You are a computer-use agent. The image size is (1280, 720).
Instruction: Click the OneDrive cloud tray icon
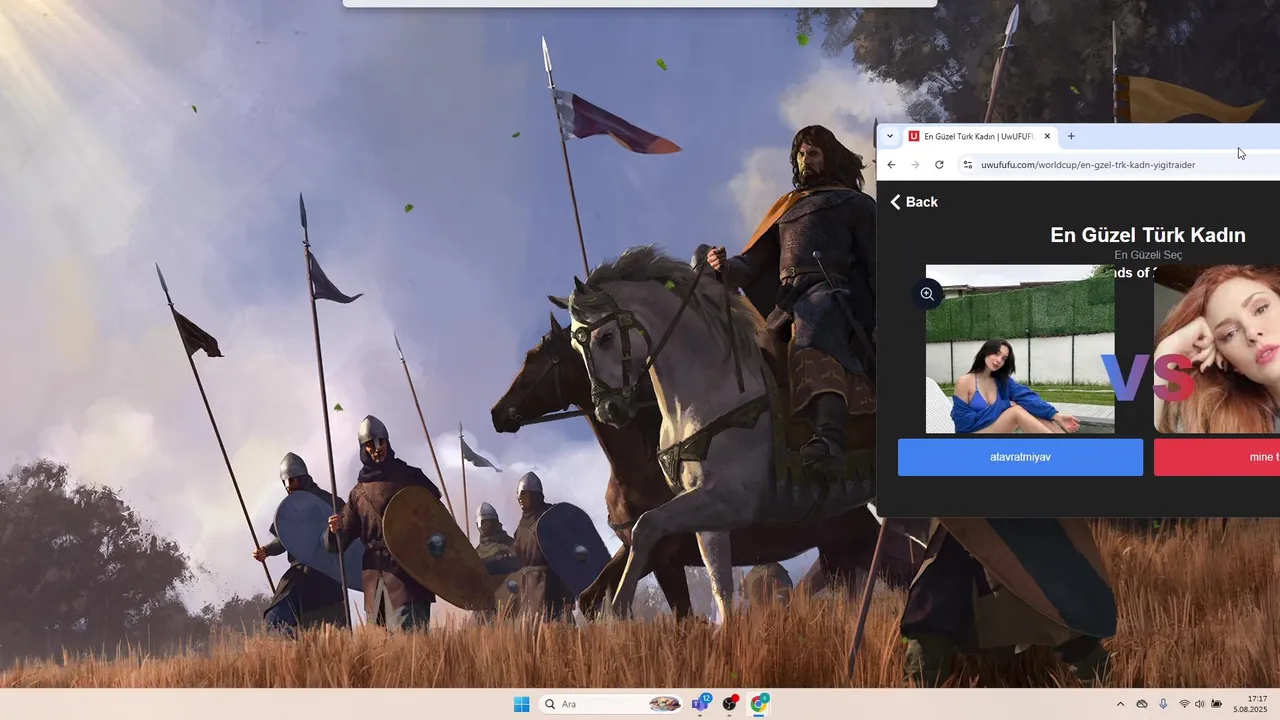(x=1142, y=704)
